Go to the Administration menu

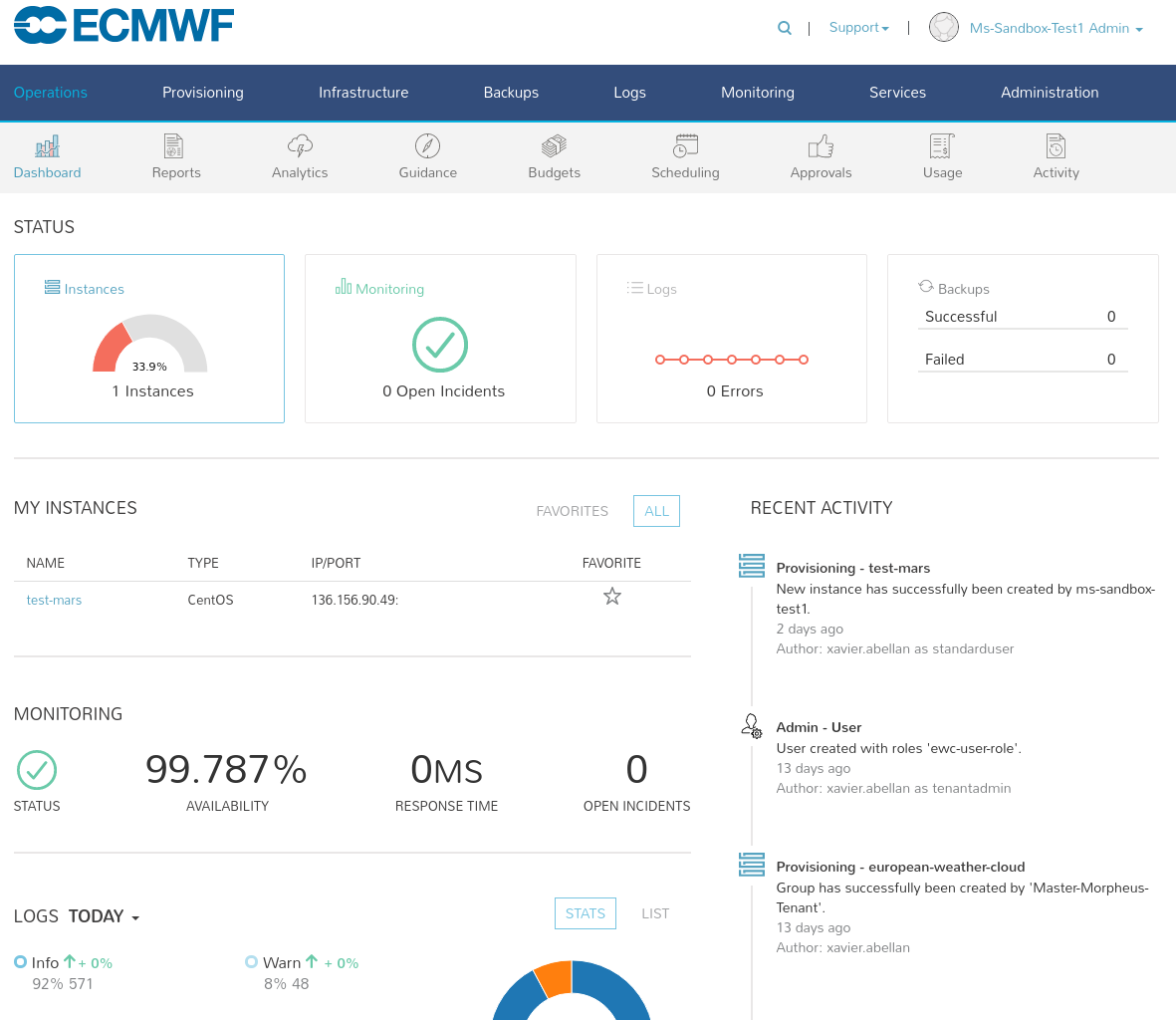tap(1050, 93)
